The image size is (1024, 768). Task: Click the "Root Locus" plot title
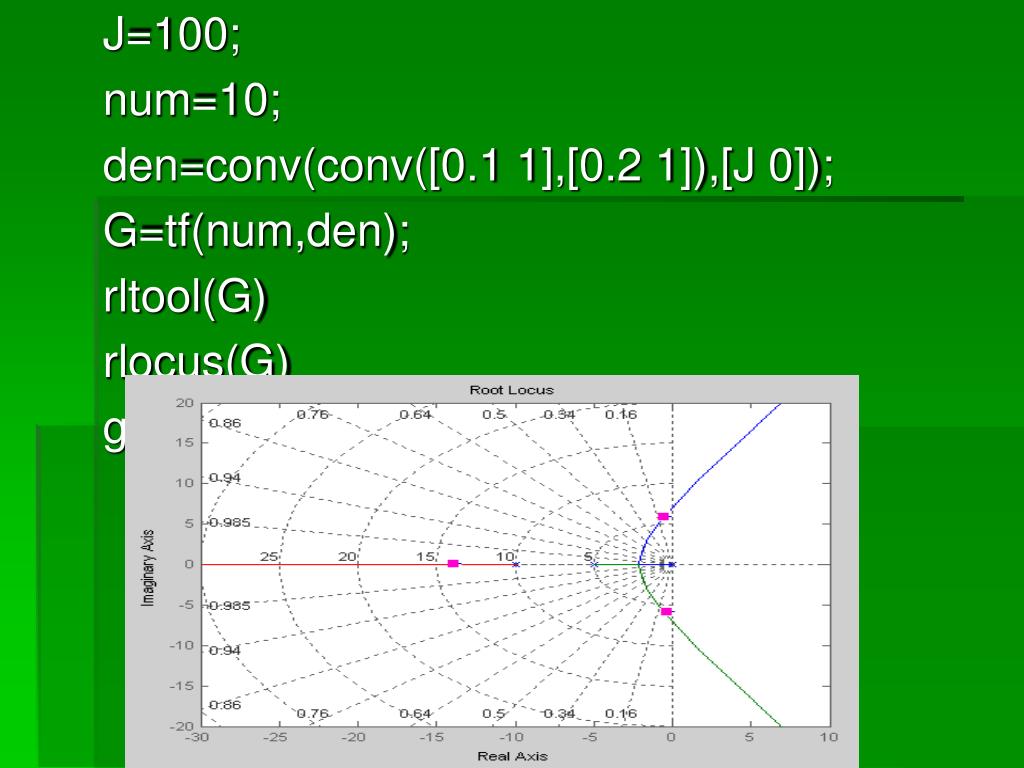(511, 390)
